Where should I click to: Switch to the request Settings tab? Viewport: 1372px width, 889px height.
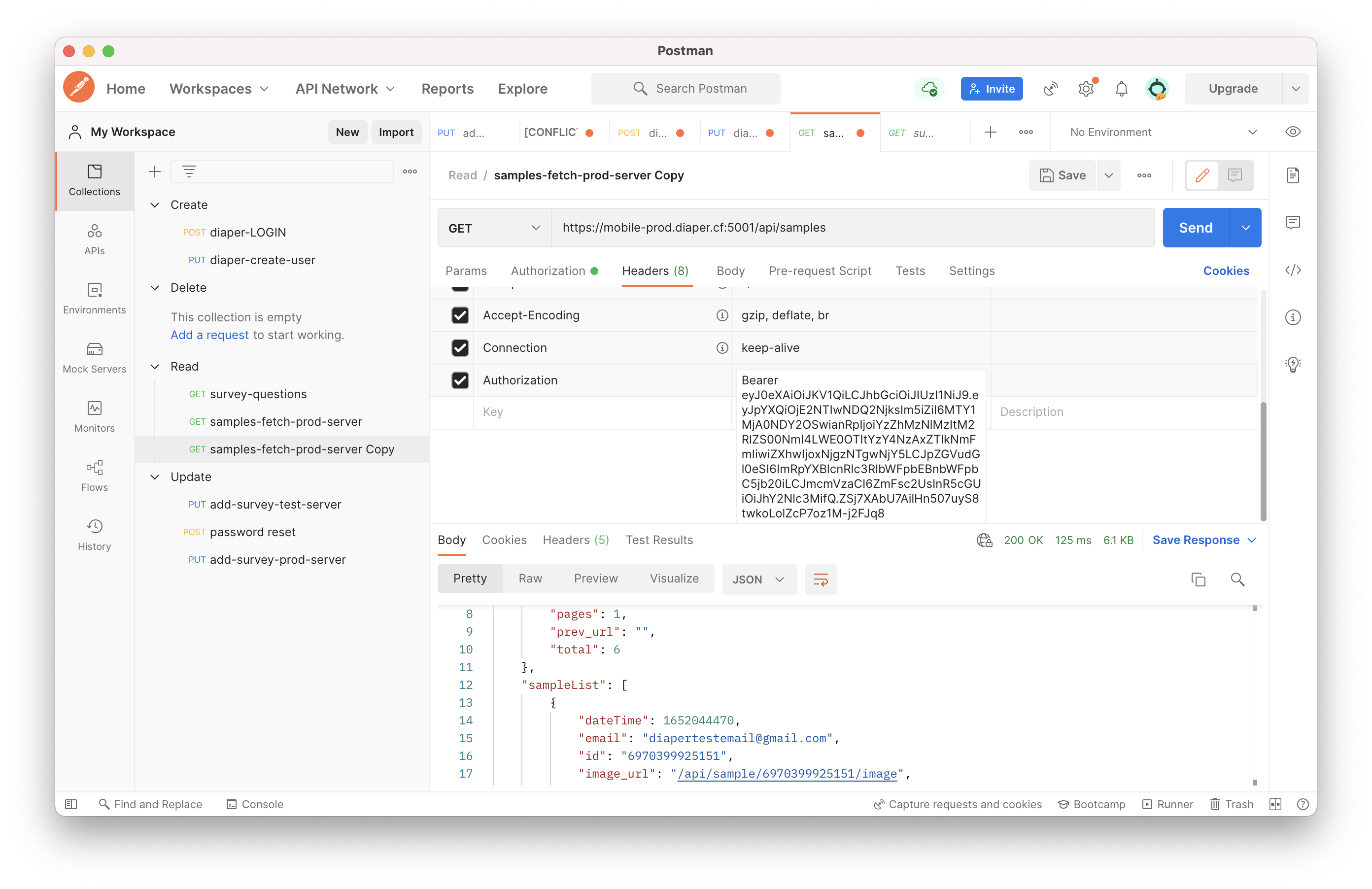coord(972,271)
